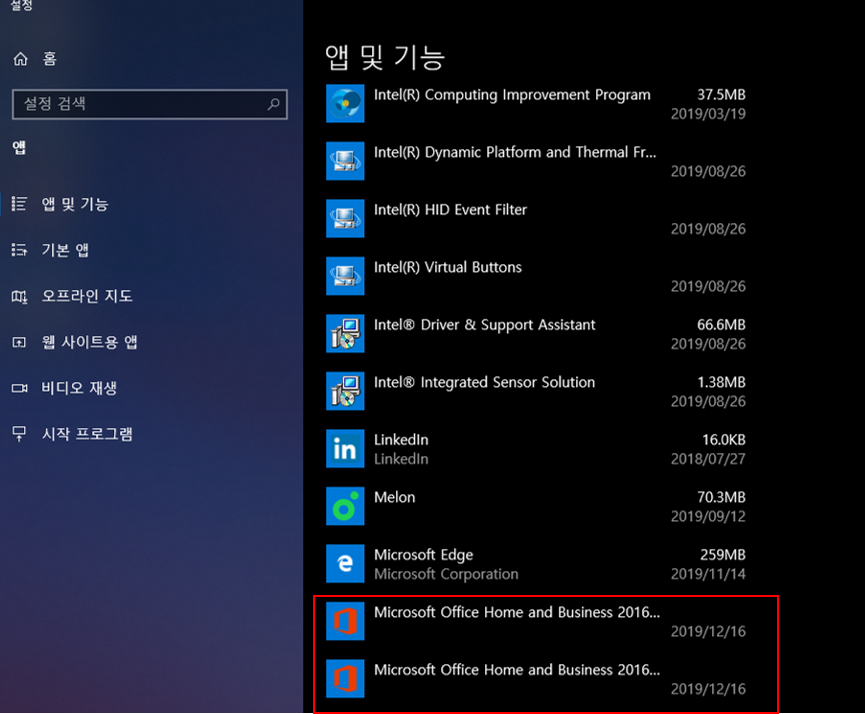Click Intel HID Event Filter icon
Screen dimensions: 865x714
pyautogui.click(x=345, y=218)
